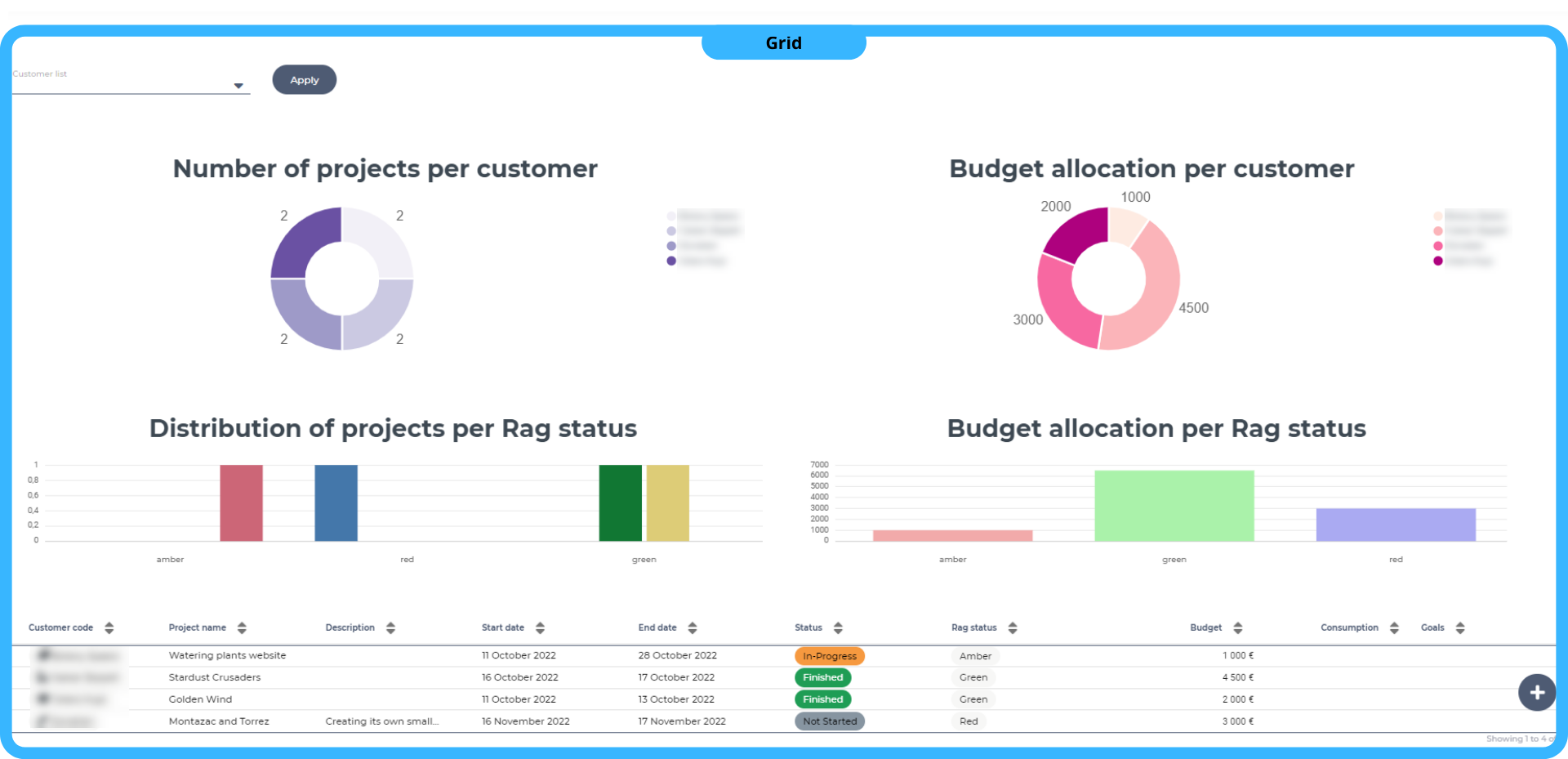The height and width of the screenshot is (759, 1568).
Task: Sort by End date column arrows
Action: [x=693, y=627]
